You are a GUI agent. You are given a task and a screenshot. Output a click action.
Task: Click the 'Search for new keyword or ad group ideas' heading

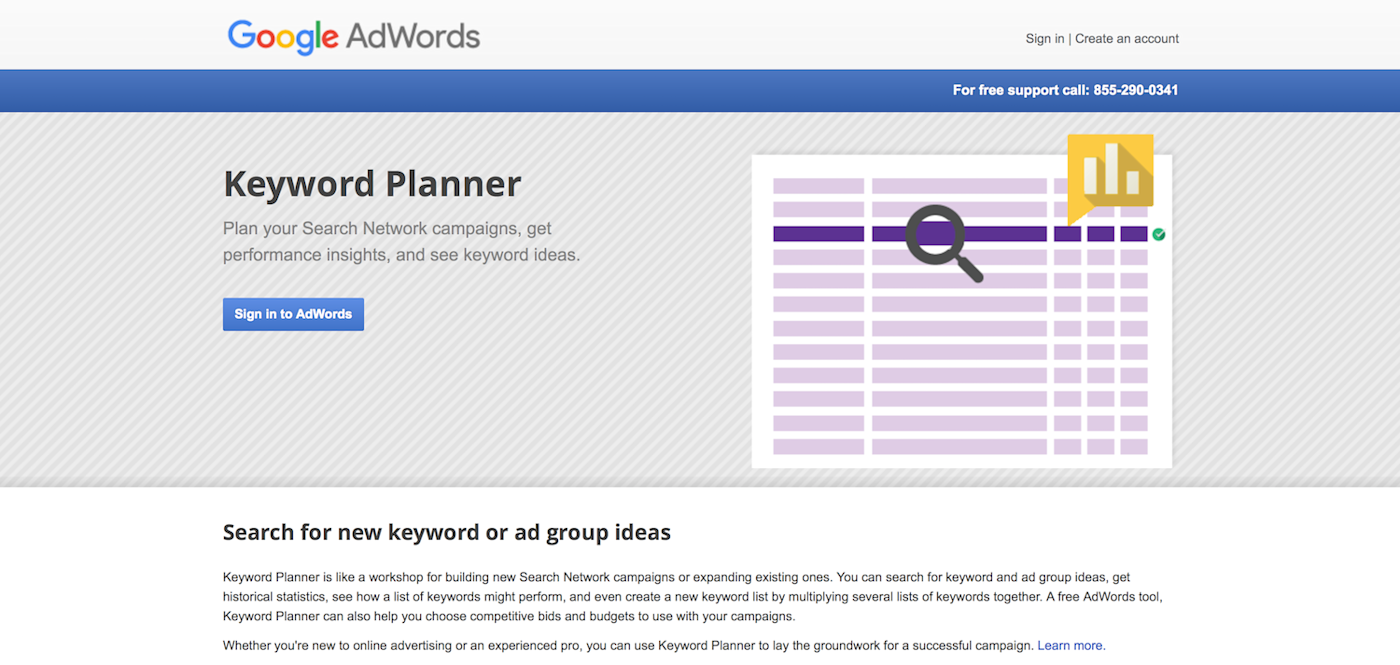coord(447,532)
